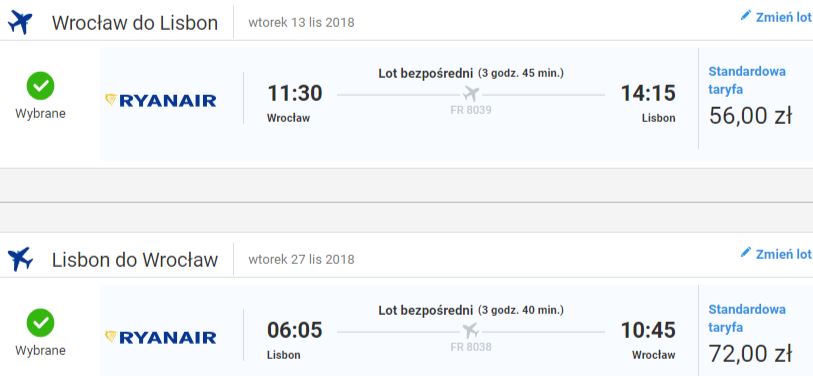Click Zmień lot for Wrocław do Lisbon
This screenshot has height=376, width=813.
(783, 17)
